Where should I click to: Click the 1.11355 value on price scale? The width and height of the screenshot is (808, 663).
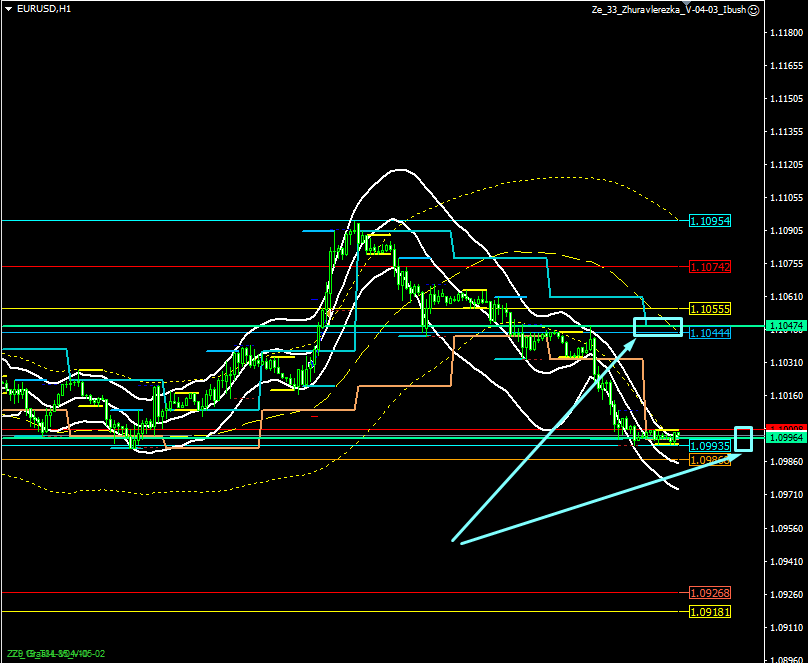pos(787,132)
